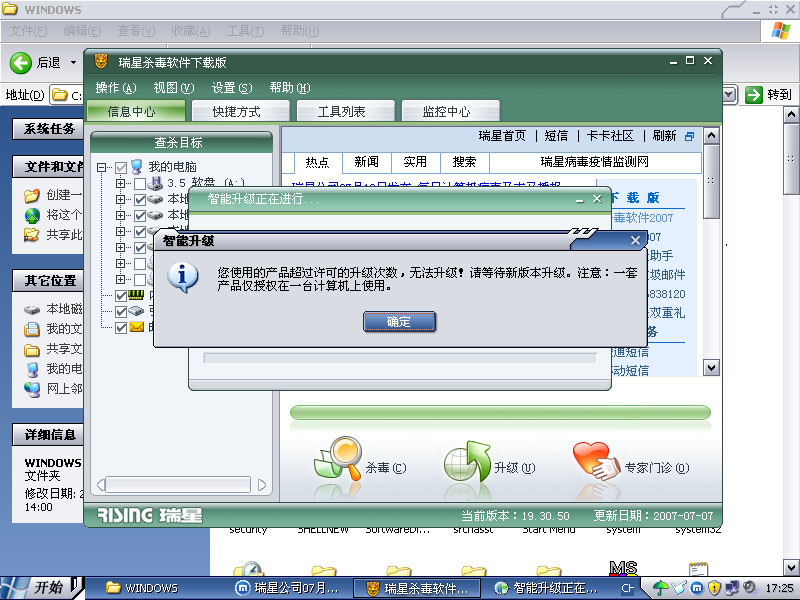800x600 pixels.
Task: Click the restore-window icon next to 刷新
Action: point(689,136)
